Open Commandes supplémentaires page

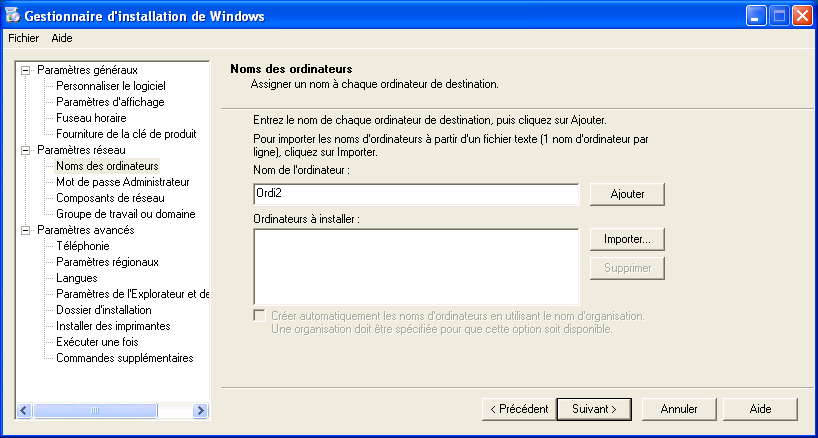(x=125, y=358)
